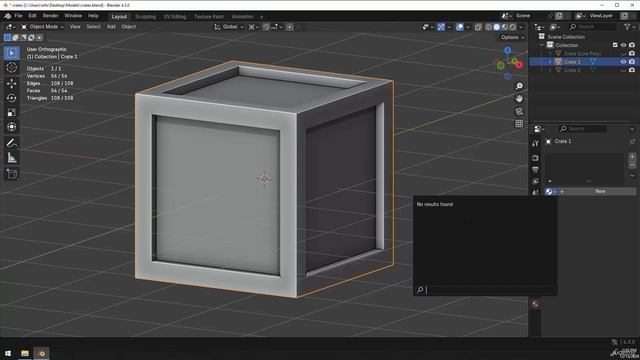
Task: Switch to Solid shading
Action: tap(497, 27)
